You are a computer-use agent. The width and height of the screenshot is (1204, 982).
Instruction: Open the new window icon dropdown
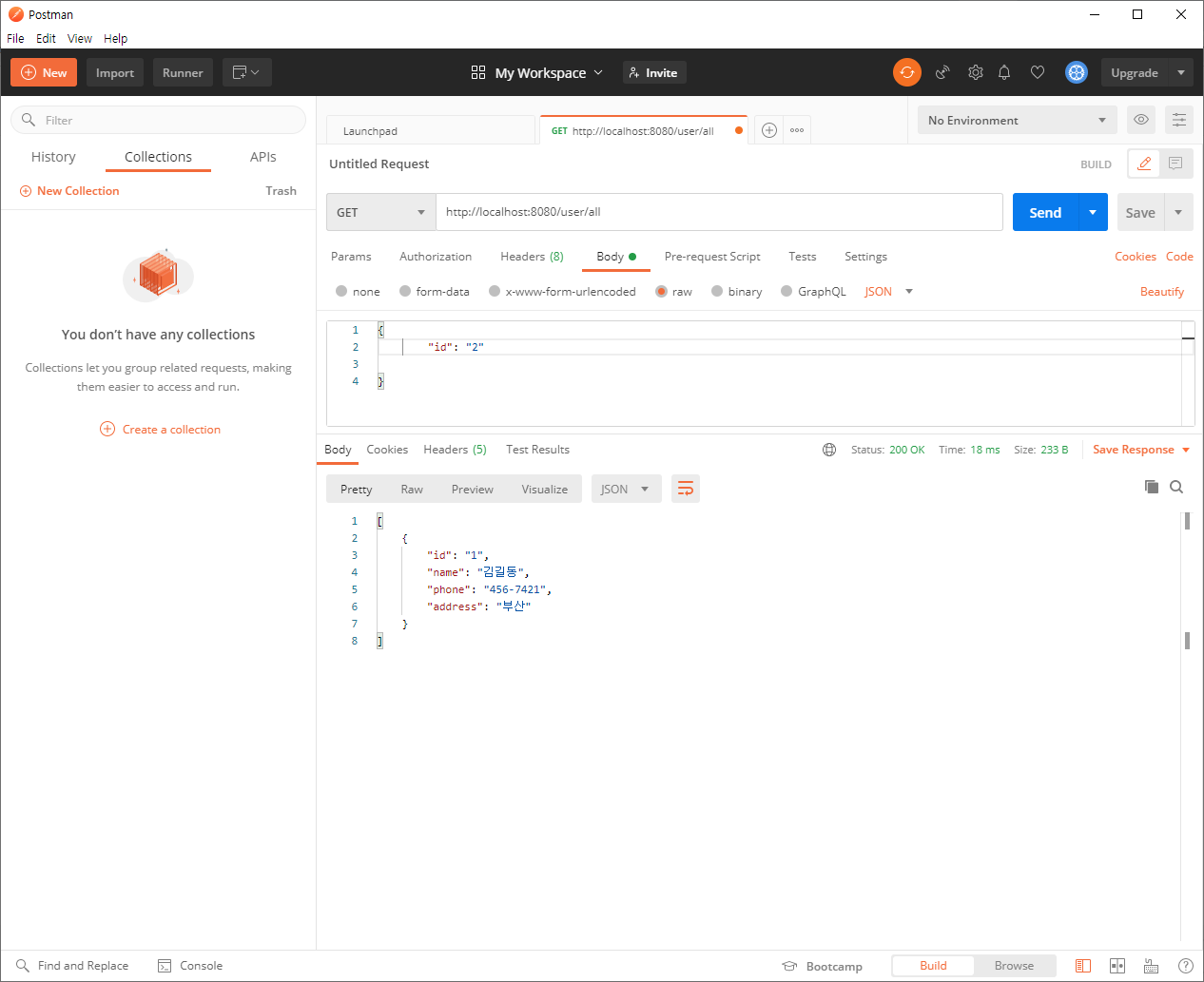tap(246, 72)
